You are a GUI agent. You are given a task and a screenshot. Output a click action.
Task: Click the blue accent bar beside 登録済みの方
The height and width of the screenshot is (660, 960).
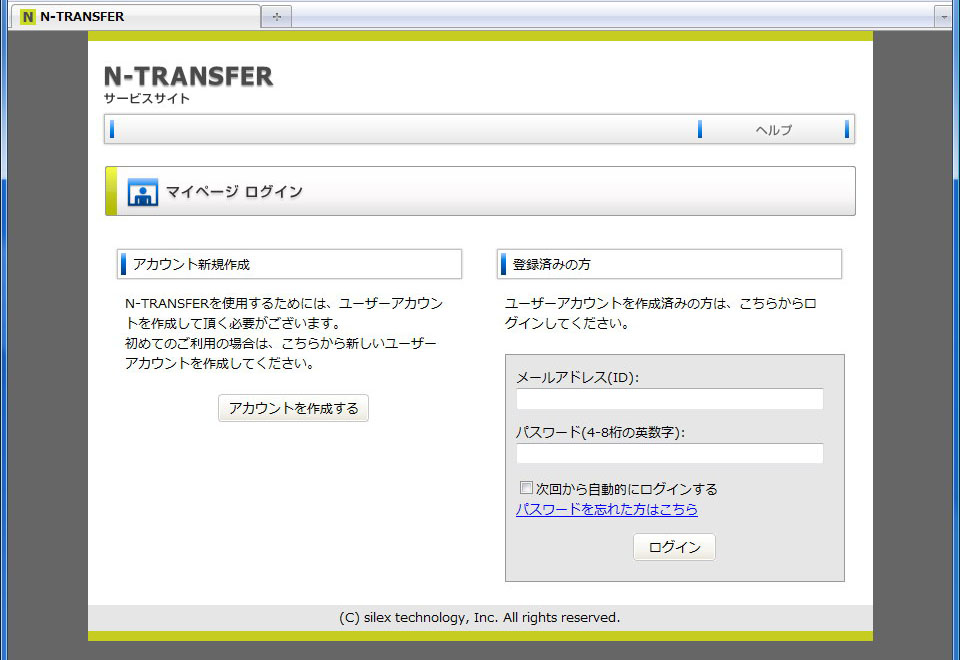tap(502, 263)
